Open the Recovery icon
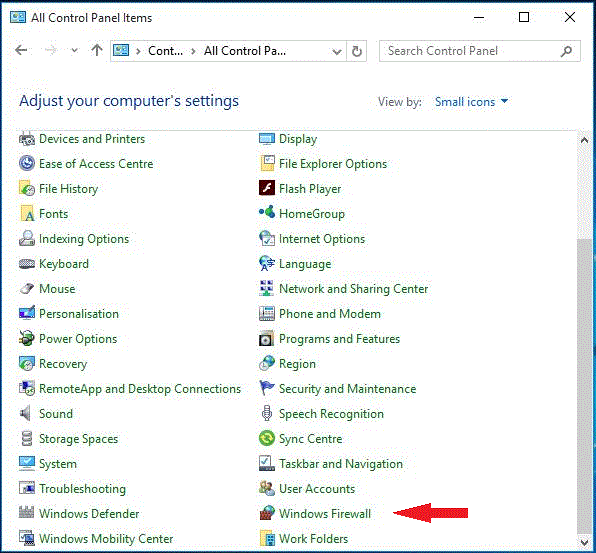The image size is (596, 553). coord(27,364)
